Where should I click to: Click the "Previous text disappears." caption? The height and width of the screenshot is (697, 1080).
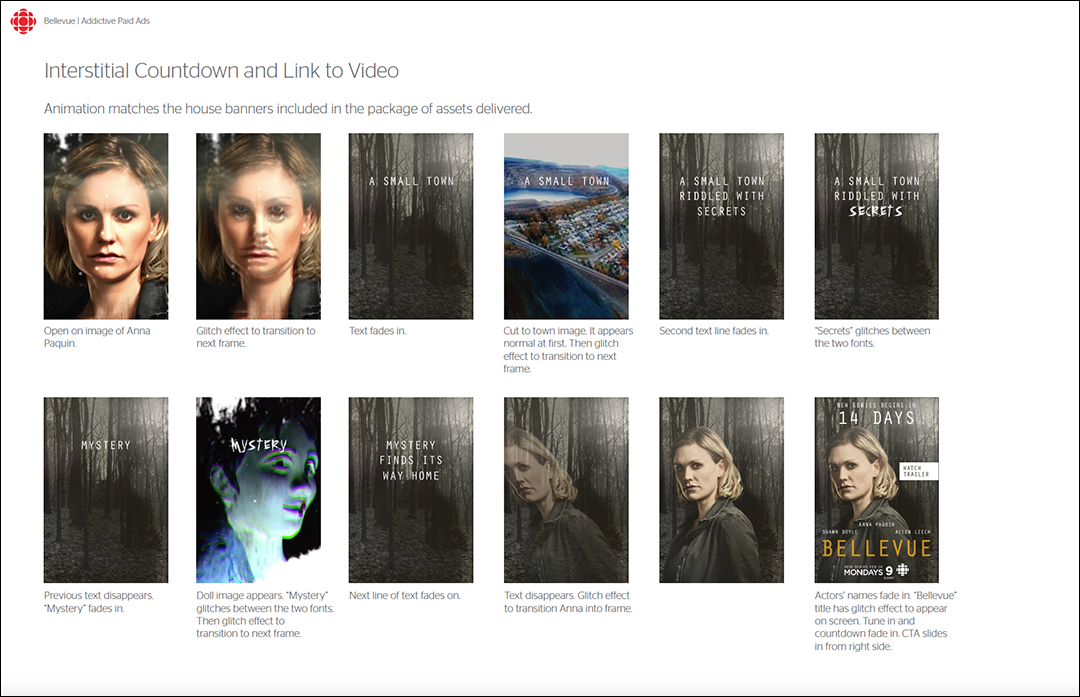[x=98, y=602]
